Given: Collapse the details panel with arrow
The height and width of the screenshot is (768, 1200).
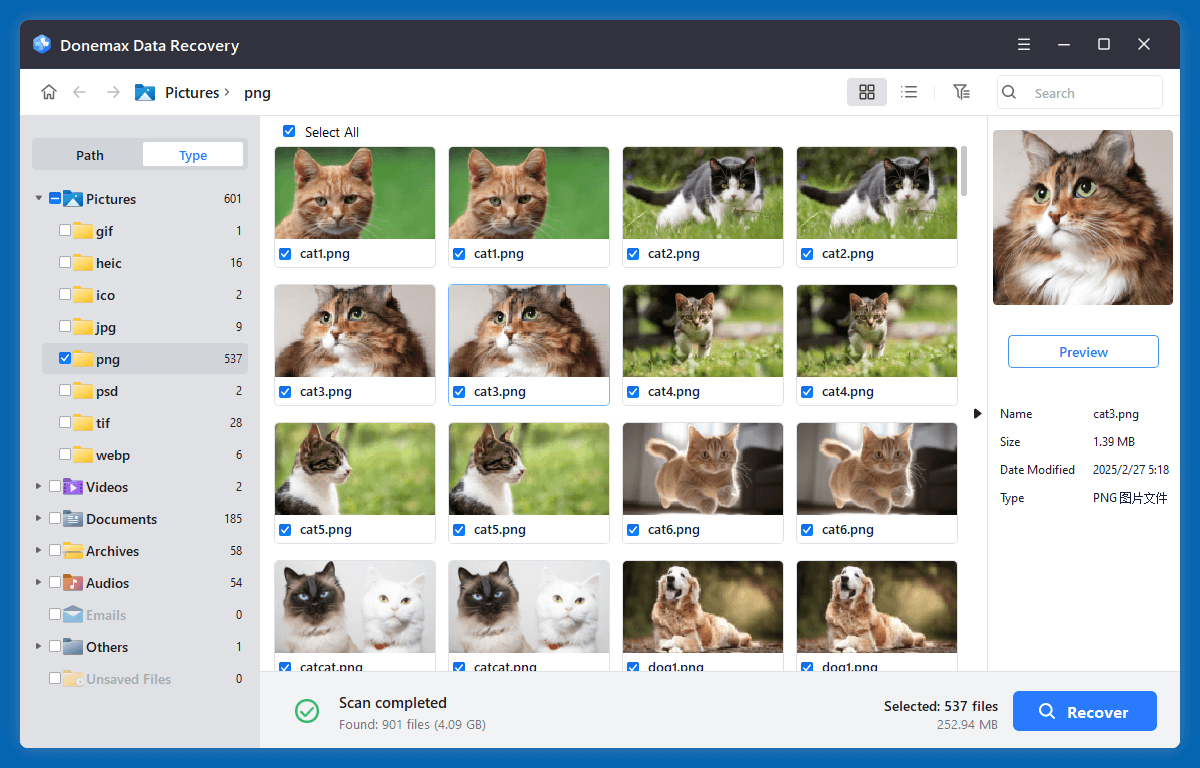Looking at the screenshot, I should pyautogui.click(x=977, y=413).
